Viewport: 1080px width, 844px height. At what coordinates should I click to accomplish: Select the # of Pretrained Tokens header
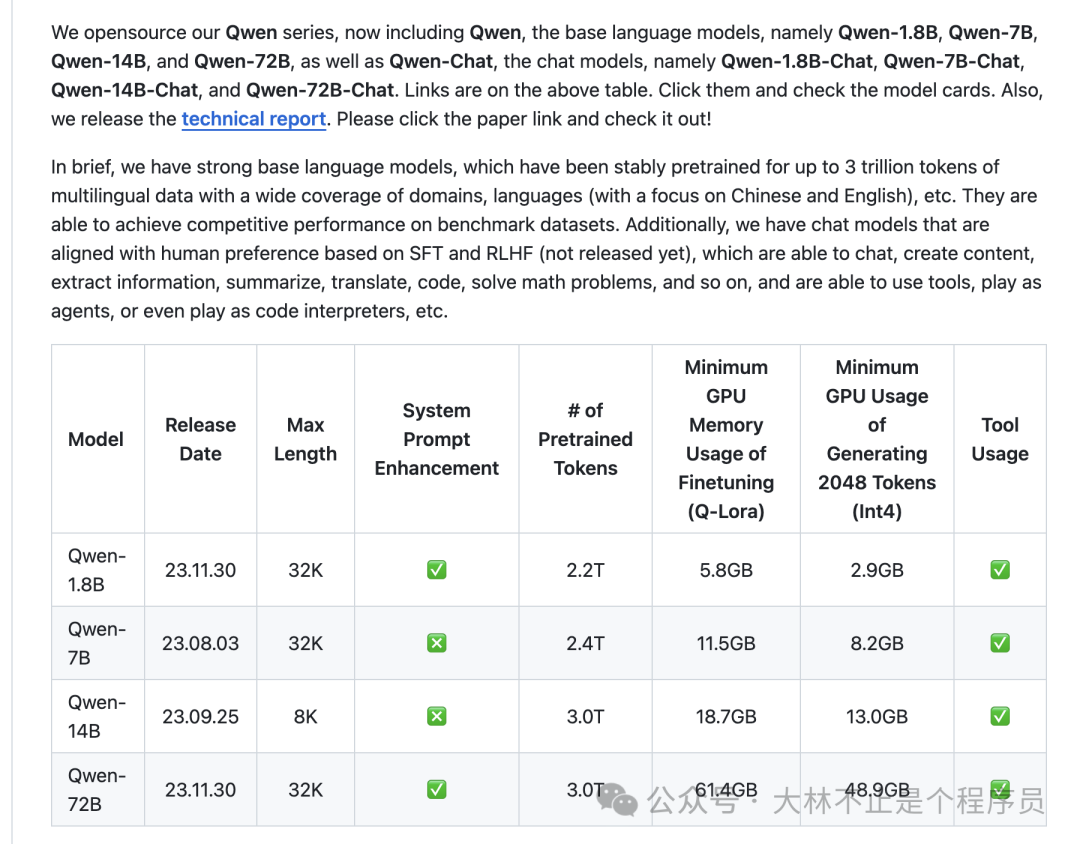(x=585, y=440)
